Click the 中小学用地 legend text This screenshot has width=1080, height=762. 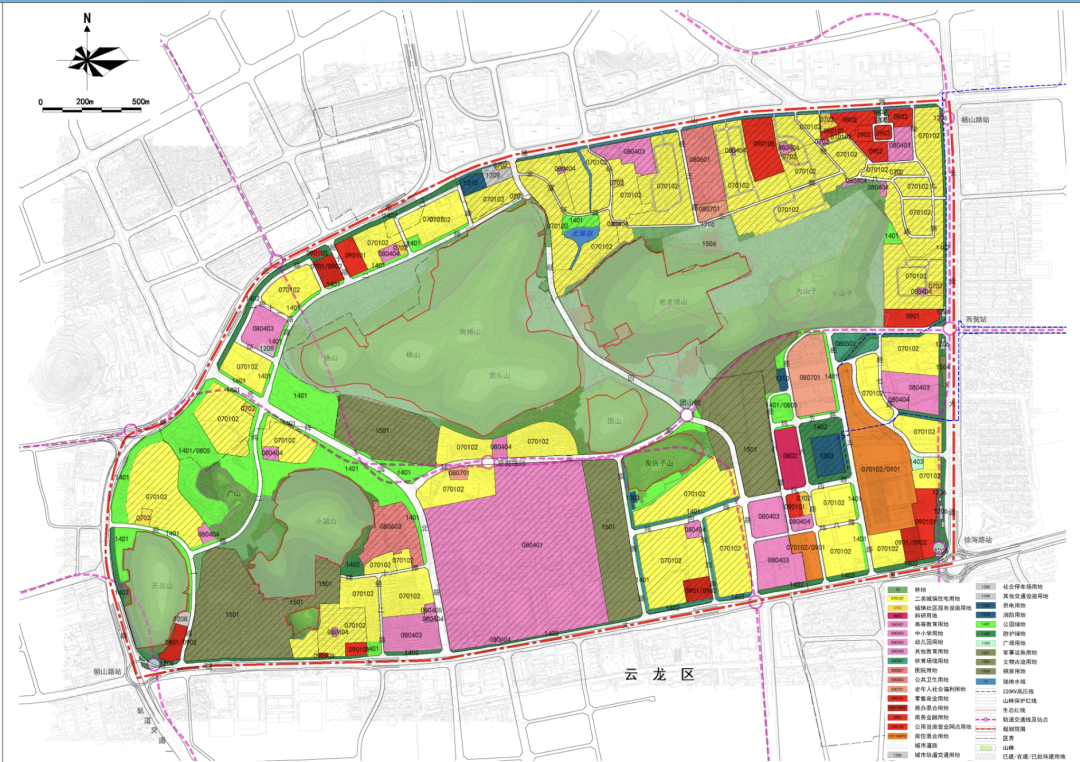pyautogui.click(x=929, y=633)
